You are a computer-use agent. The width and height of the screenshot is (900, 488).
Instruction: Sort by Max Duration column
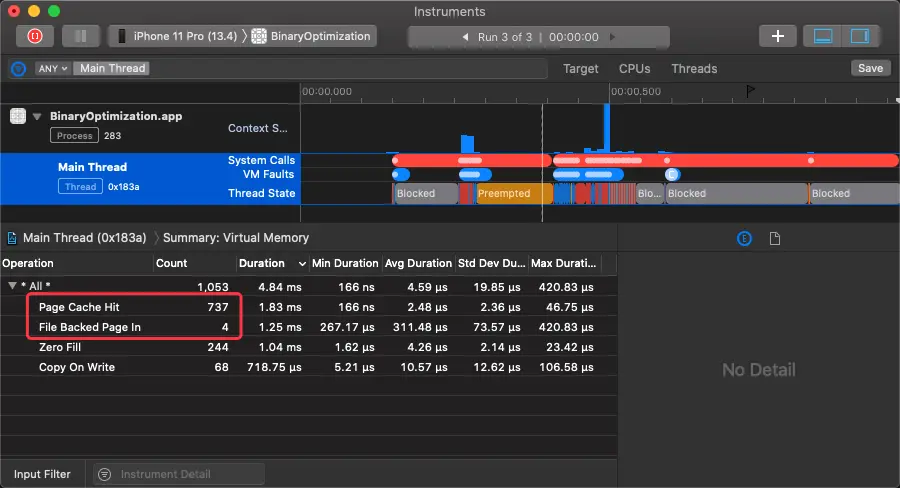coord(564,264)
